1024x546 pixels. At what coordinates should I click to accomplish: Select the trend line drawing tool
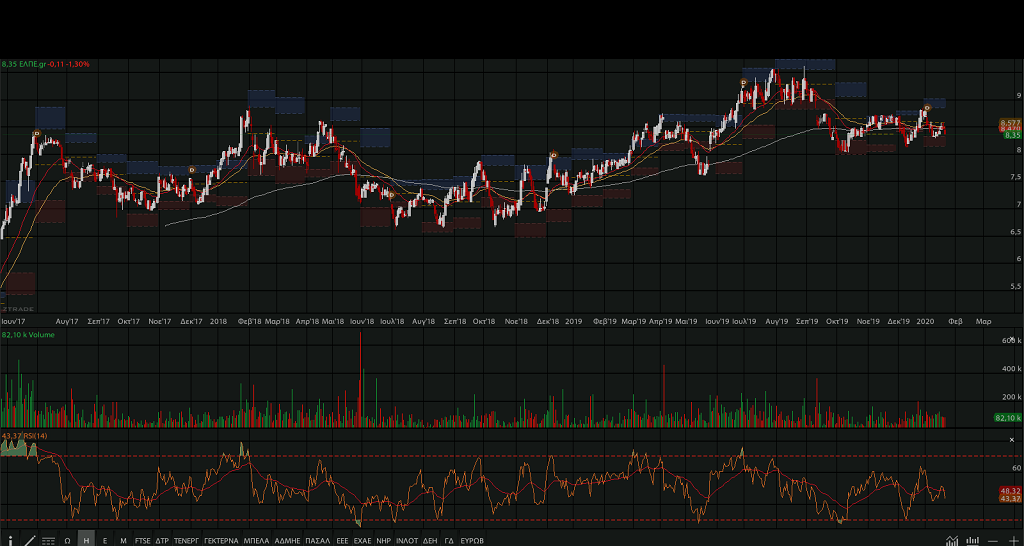tap(29, 539)
